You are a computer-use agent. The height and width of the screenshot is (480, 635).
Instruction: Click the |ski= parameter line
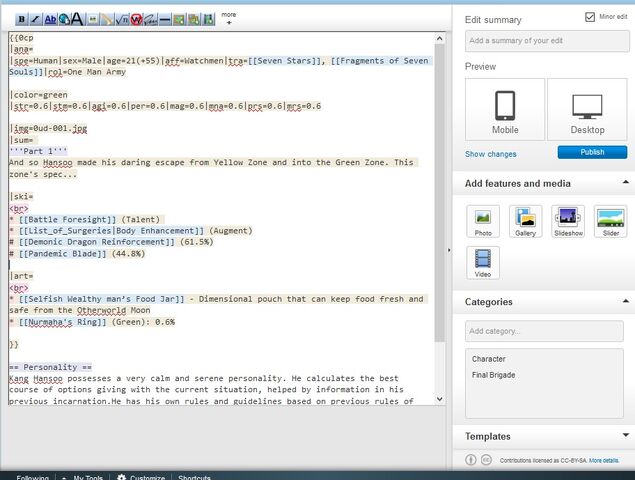tap(21, 197)
